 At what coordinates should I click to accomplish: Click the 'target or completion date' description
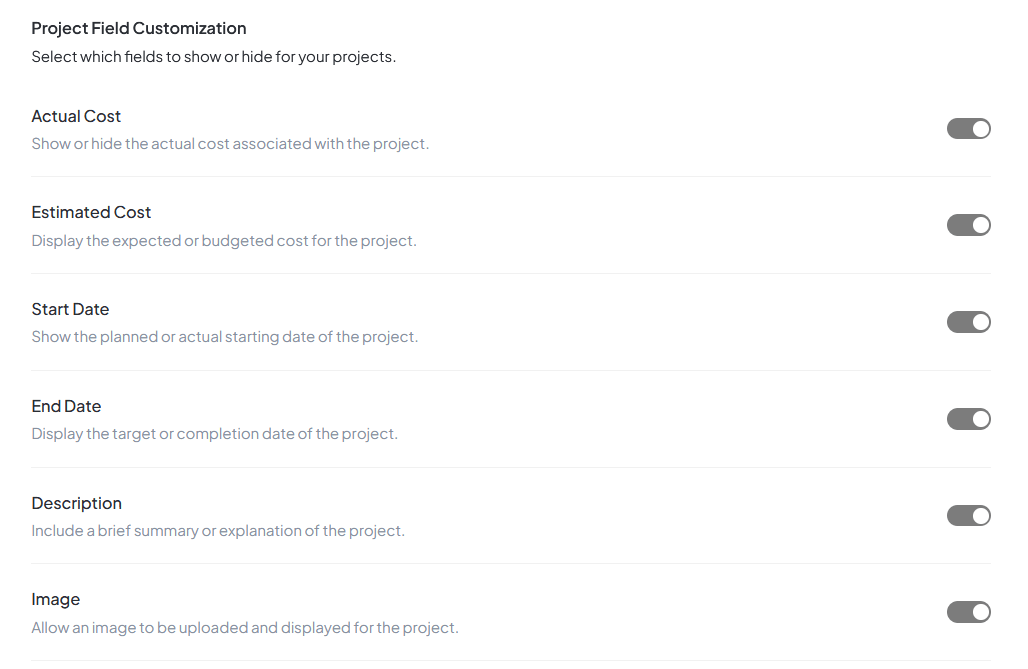214,434
